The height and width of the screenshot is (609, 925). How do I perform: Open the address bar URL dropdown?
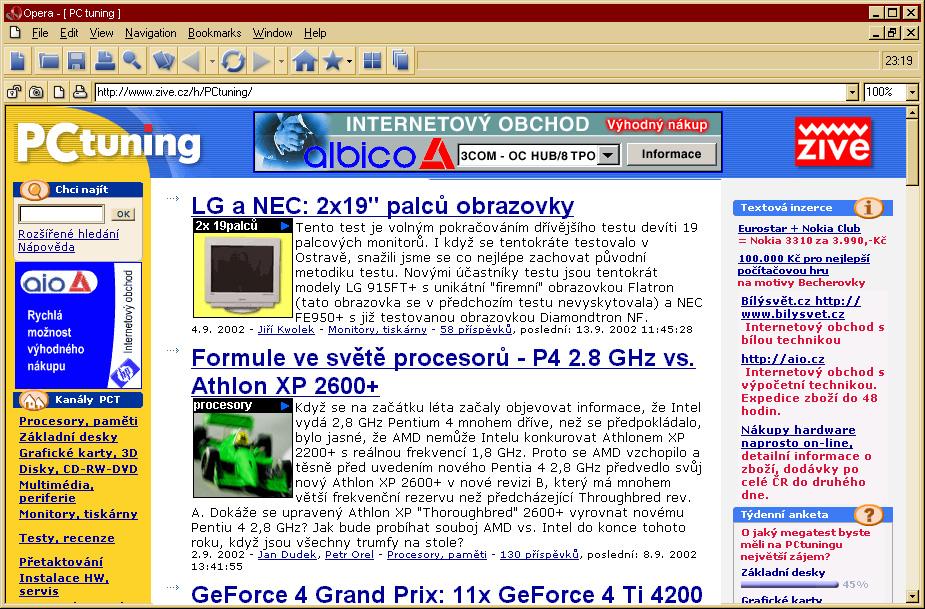tap(852, 92)
